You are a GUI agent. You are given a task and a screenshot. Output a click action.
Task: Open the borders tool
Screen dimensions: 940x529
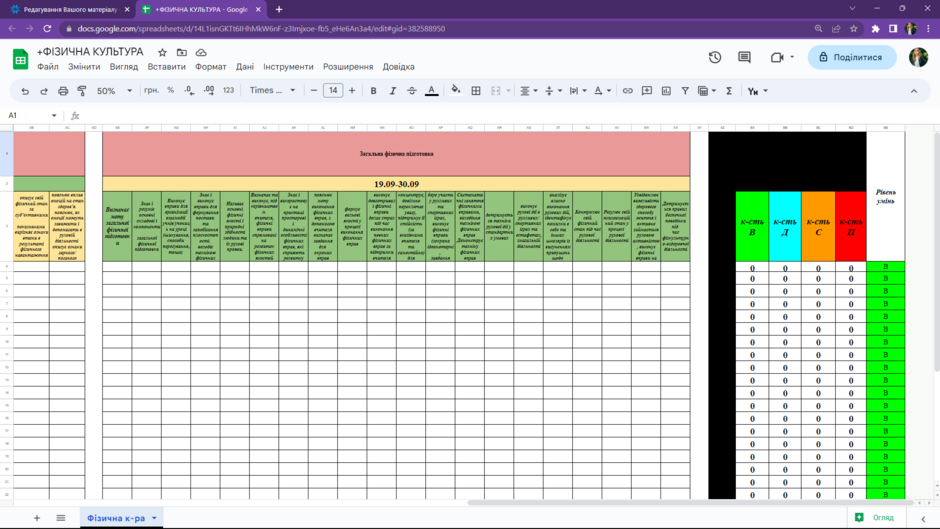[x=476, y=91]
